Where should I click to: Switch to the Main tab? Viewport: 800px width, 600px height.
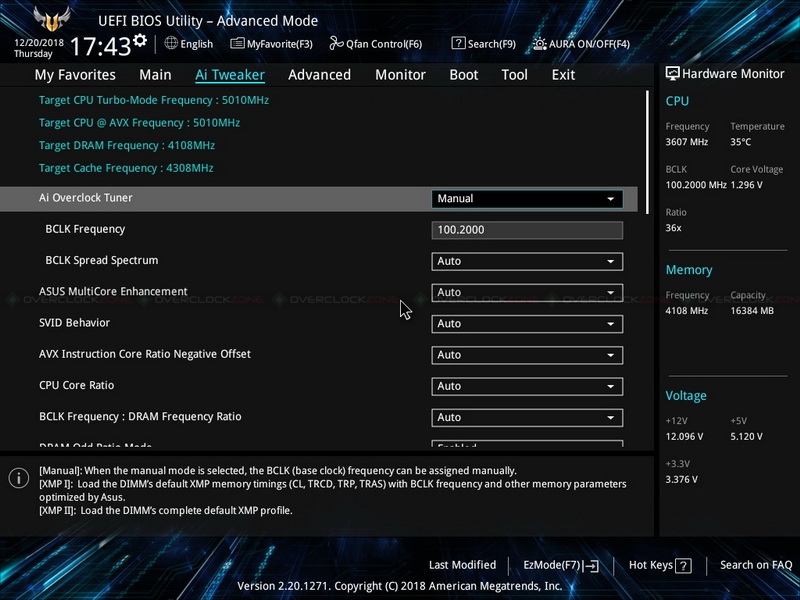pos(155,74)
